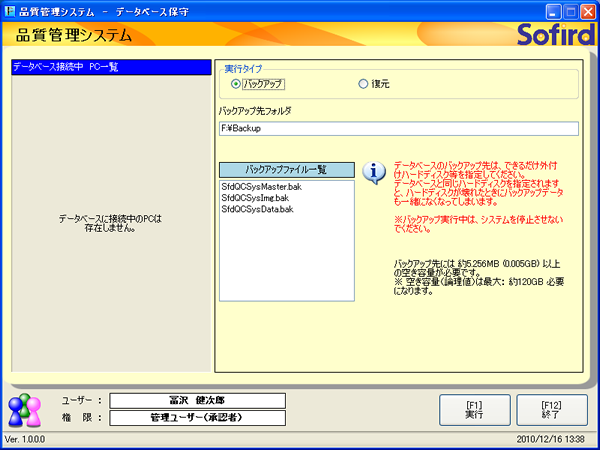The width and height of the screenshot is (600, 450).
Task: Click the empty area below the backup files
Action: point(286,260)
